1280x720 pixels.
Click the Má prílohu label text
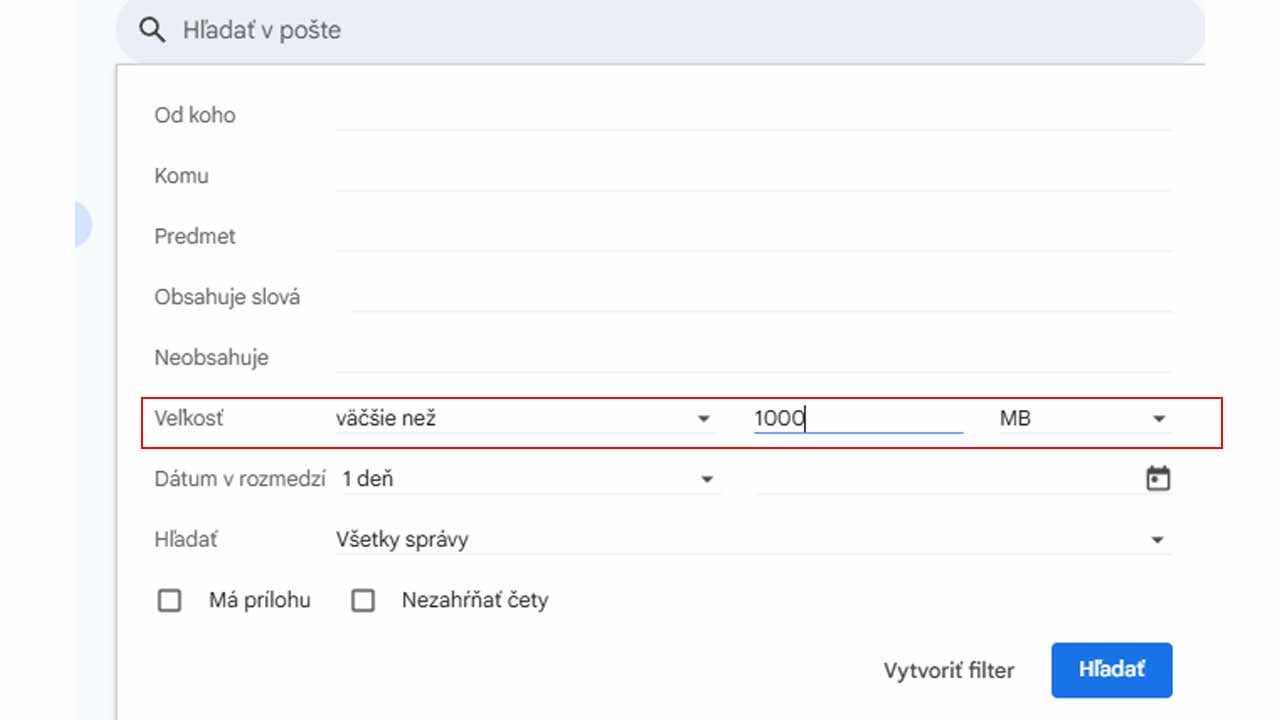pos(260,600)
